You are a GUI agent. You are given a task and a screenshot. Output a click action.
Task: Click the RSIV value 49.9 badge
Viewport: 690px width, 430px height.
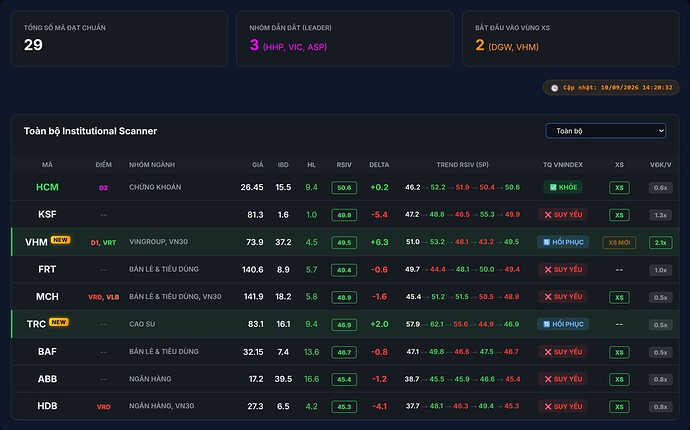click(344, 215)
